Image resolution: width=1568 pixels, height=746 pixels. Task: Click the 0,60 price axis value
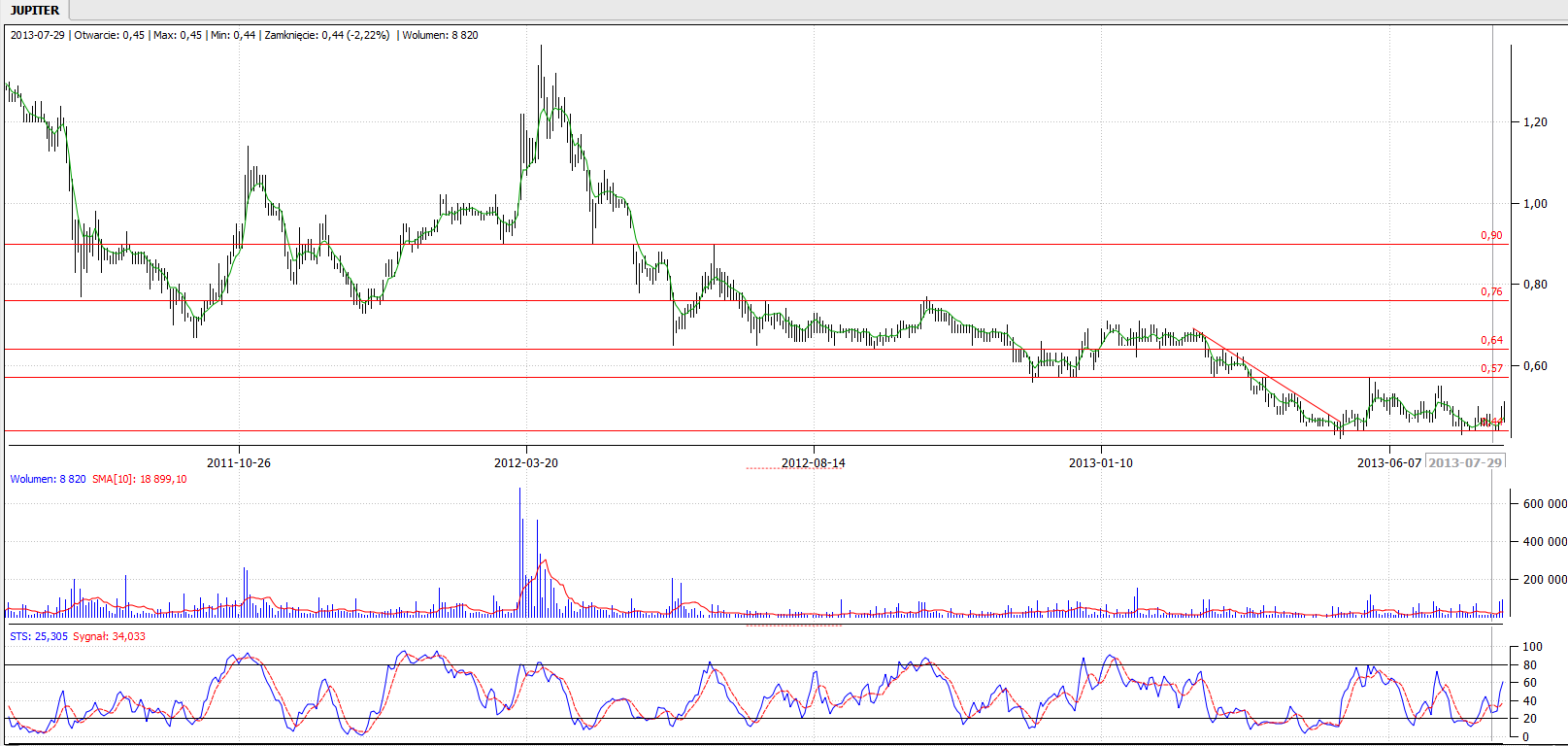click(1536, 366)
